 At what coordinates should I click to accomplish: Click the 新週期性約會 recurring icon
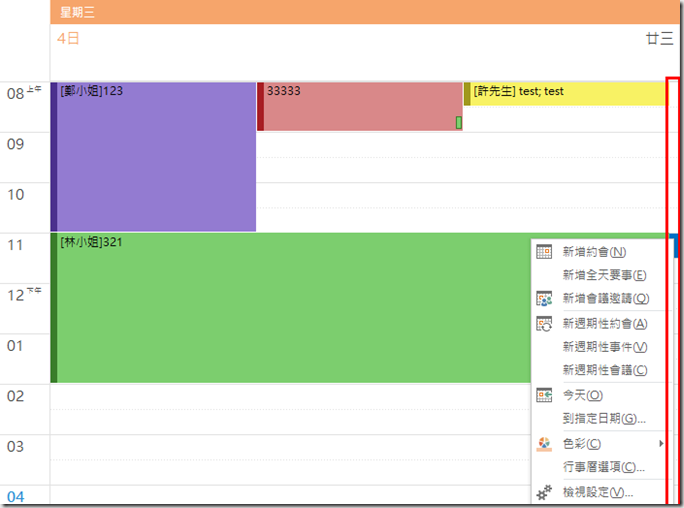tap(544, 323)
